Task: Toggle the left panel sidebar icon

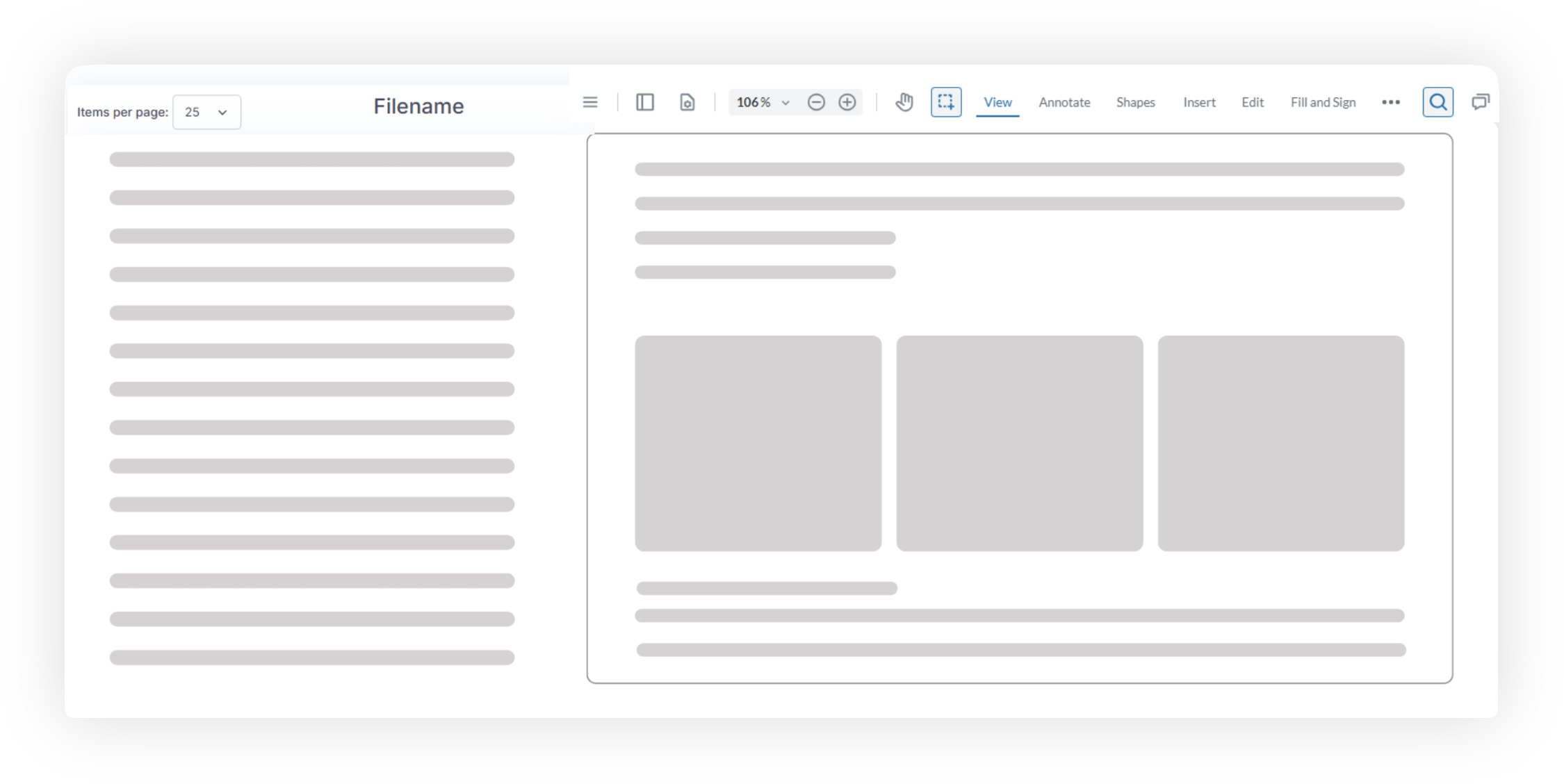Action: (x=644, y=102)
